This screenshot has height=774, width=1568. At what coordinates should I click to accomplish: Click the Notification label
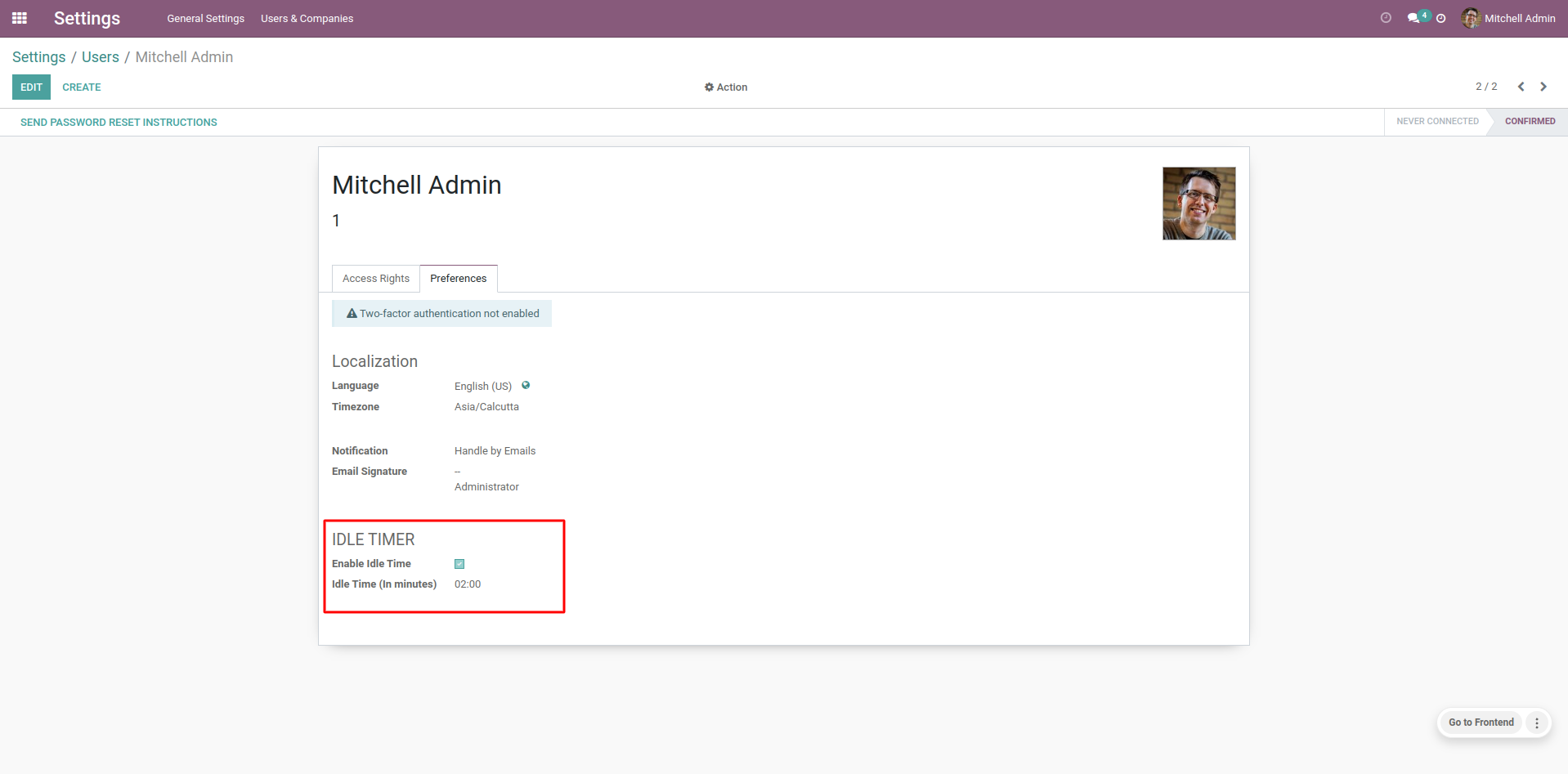360,451
